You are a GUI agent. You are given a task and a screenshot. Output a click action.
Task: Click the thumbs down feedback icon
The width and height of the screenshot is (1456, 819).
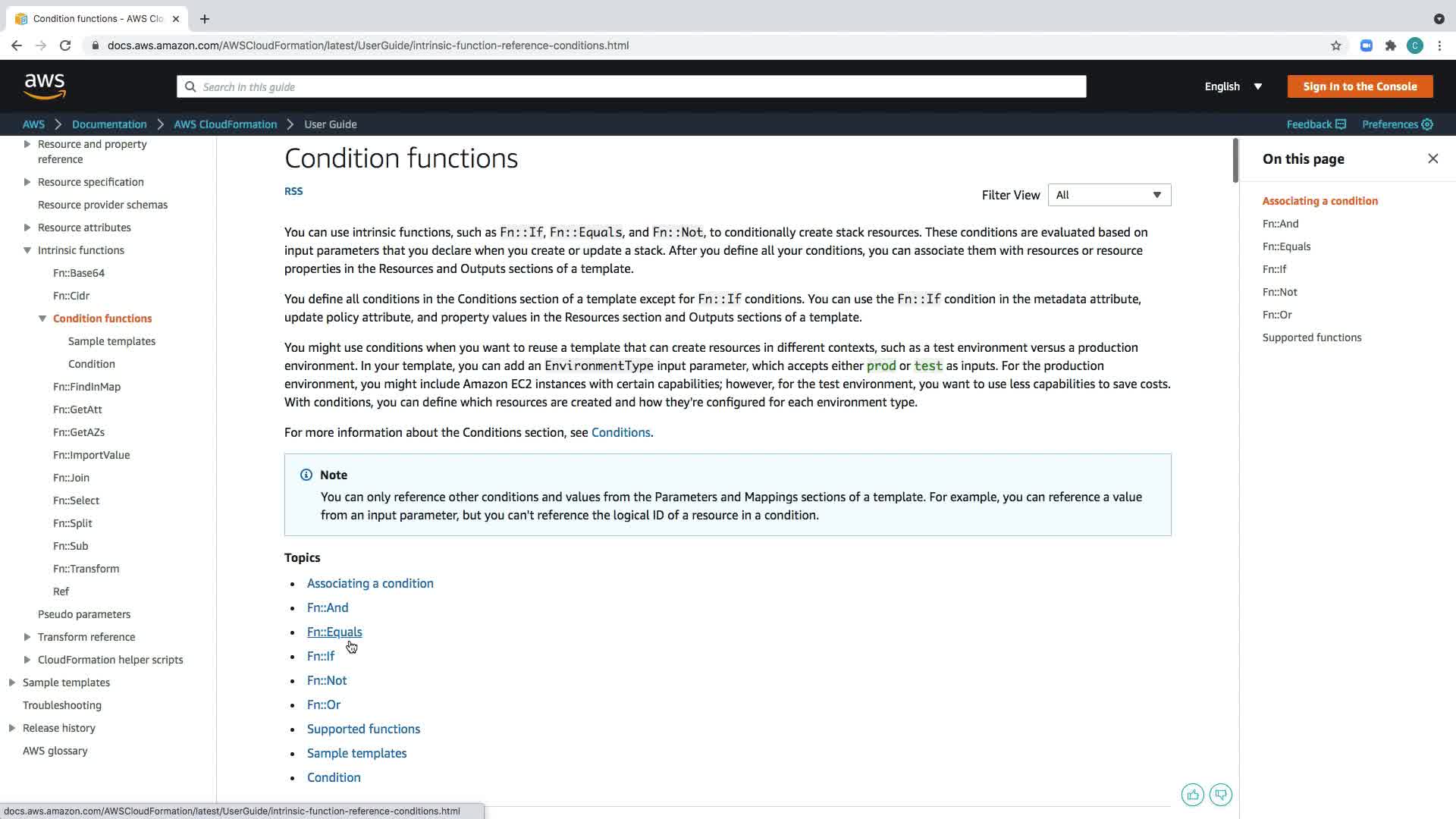point(1221,795)
